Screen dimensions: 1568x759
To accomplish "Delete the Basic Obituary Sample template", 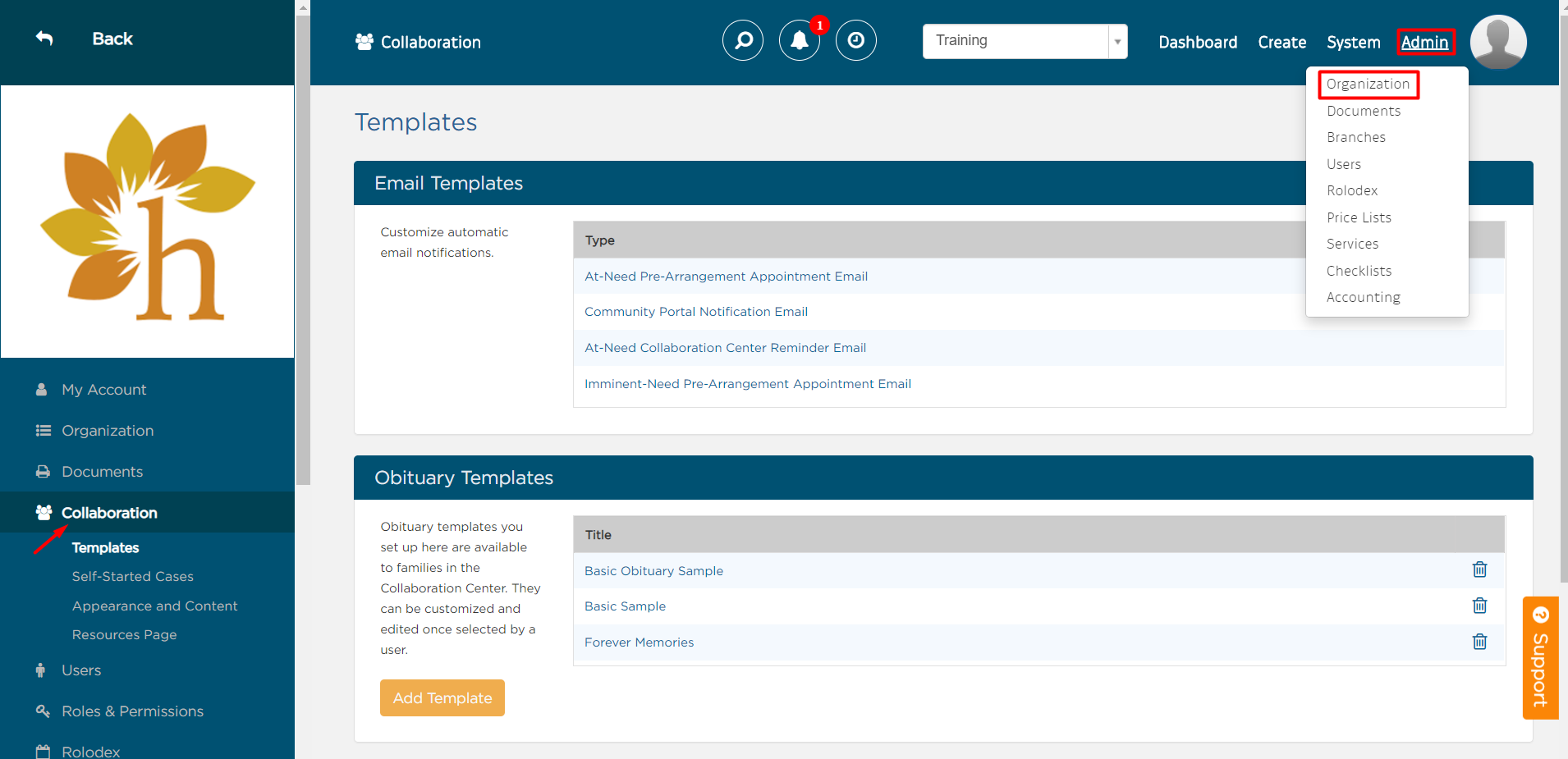I will 1479,569.
